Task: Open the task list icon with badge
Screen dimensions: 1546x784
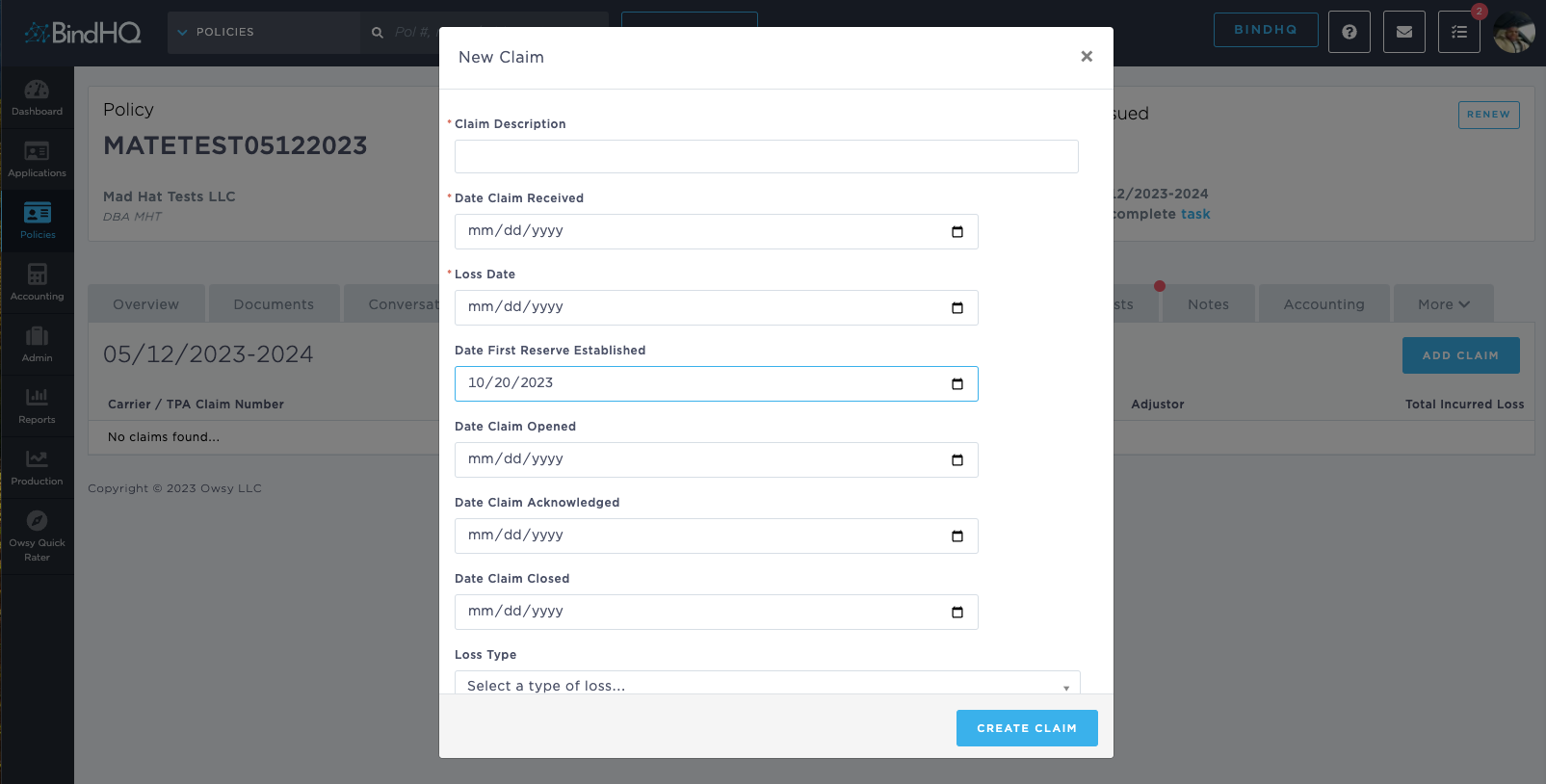Action: [x=1458, y=32]
